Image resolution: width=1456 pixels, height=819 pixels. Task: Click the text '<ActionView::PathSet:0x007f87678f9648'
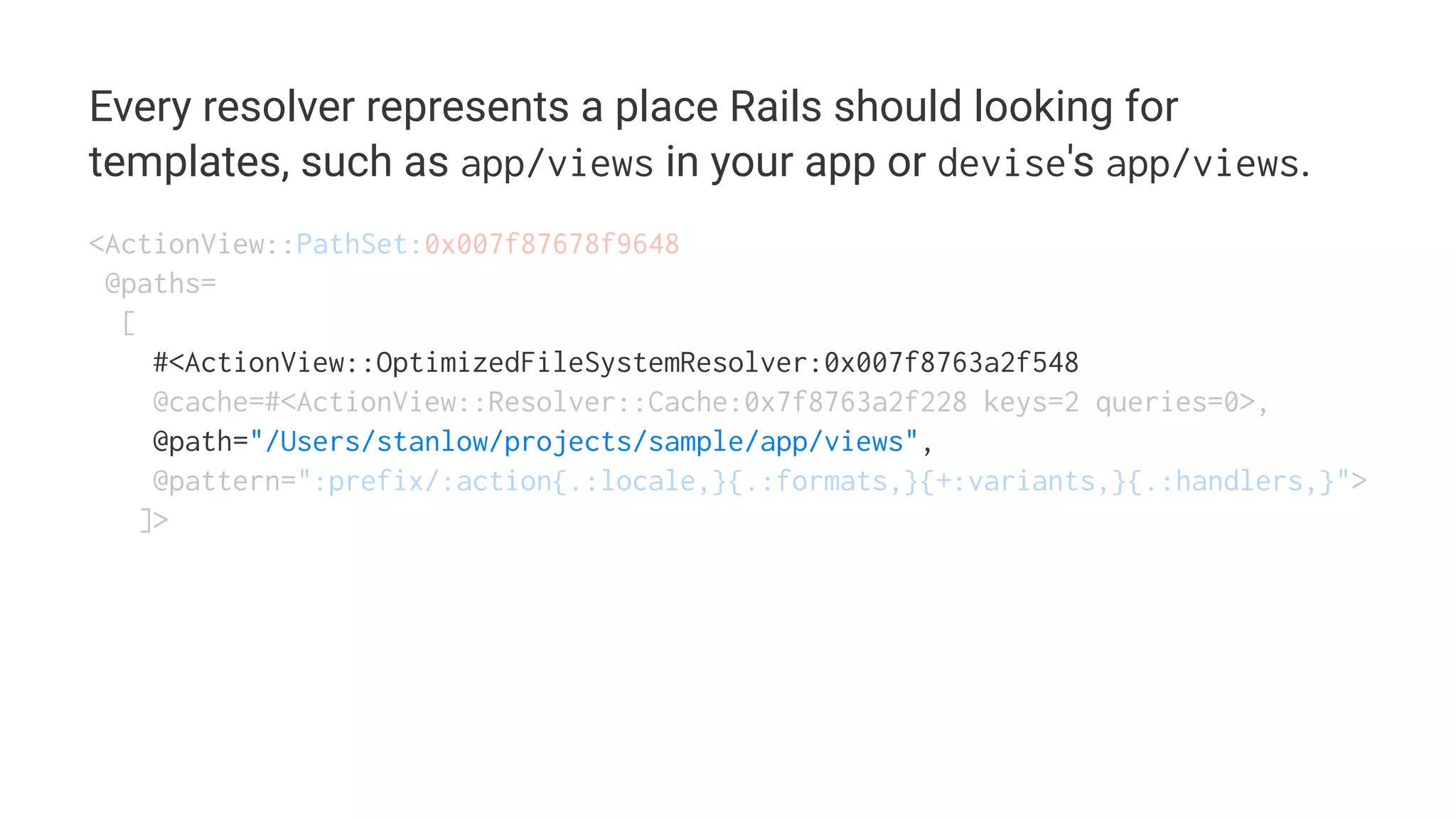[x=384, y=244]
